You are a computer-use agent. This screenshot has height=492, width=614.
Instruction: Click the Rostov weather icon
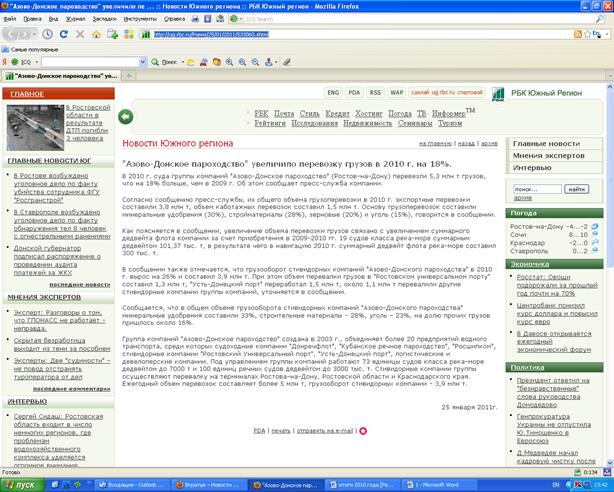click(595, 226)
